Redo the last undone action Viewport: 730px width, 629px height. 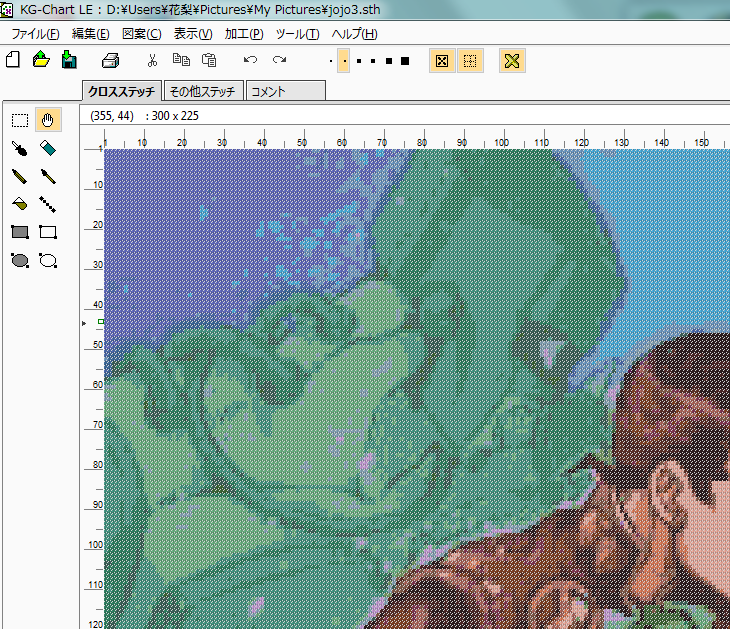click(279, 60)
